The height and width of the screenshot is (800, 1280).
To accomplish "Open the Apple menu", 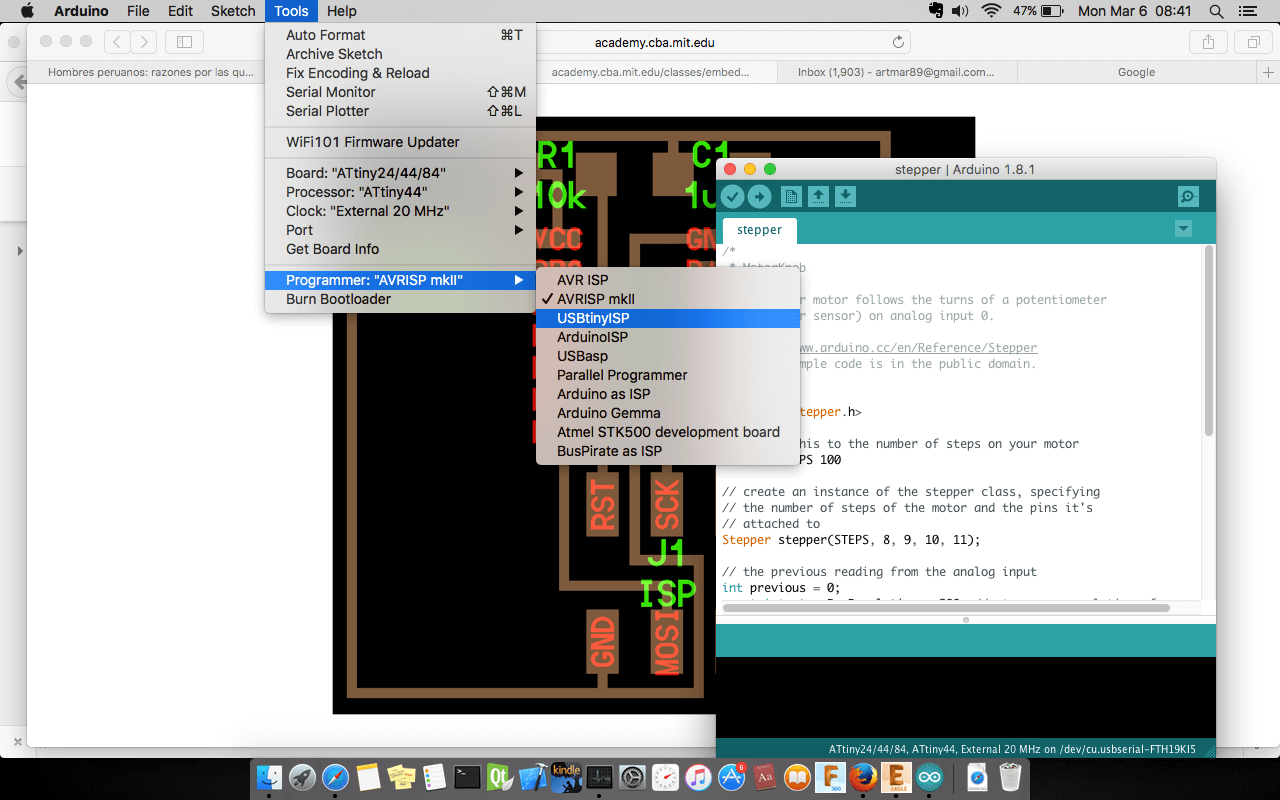I will [x=27, y=11].
